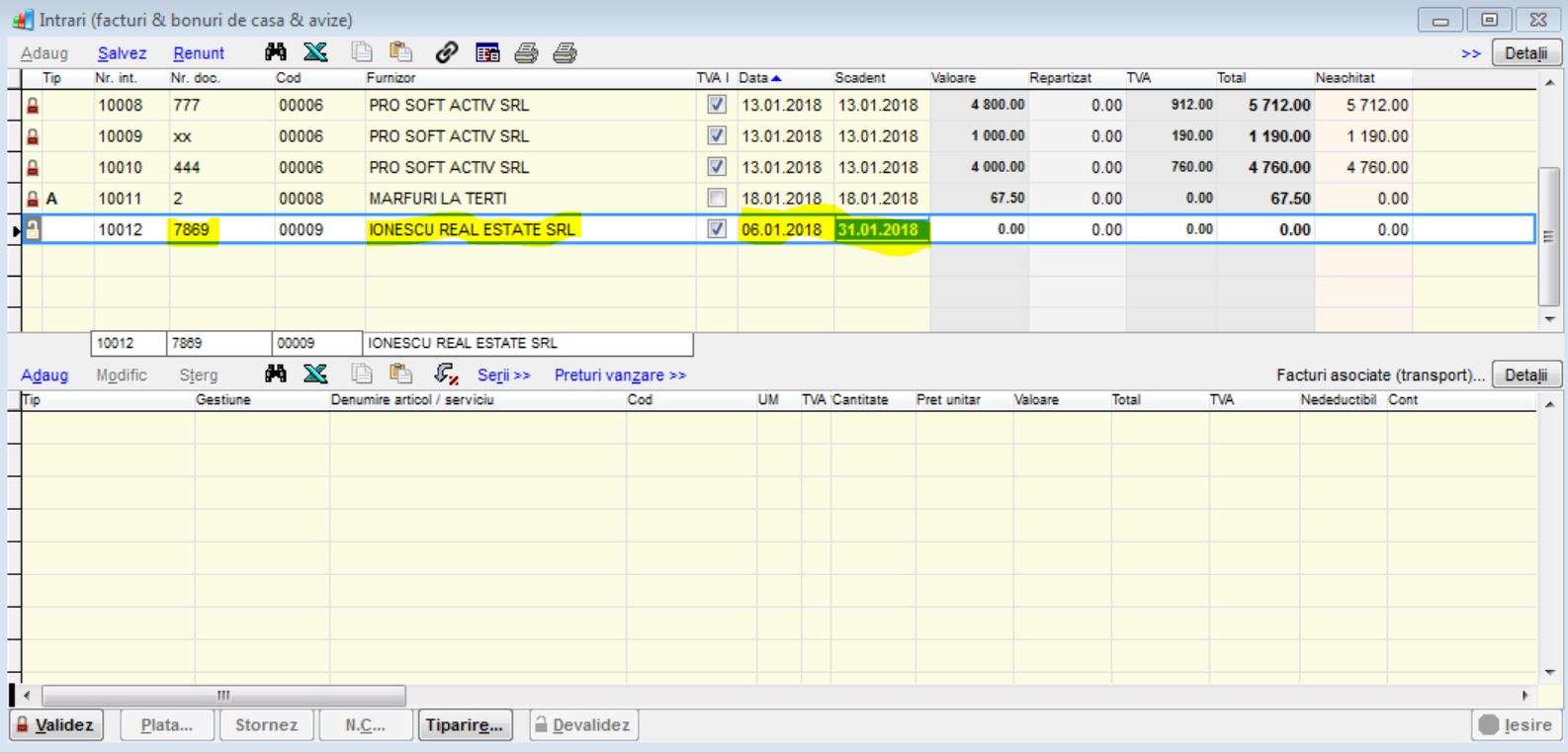Click the invoice grid scroll down arrow
1568x753 pixels.
pos(1549,320)
